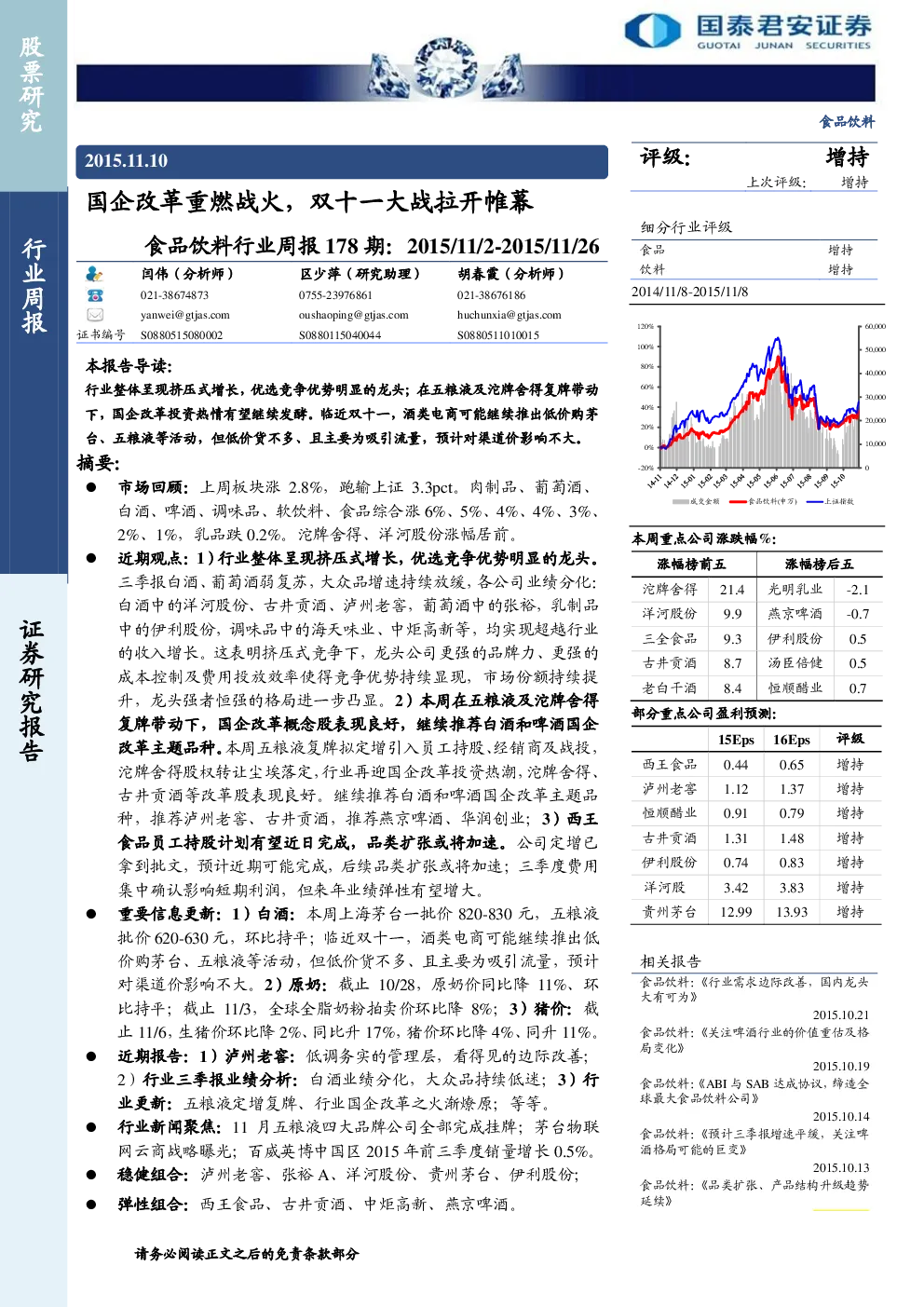
Task: Click the 西王食品 earnings forecast row
Action: point(756,764)
